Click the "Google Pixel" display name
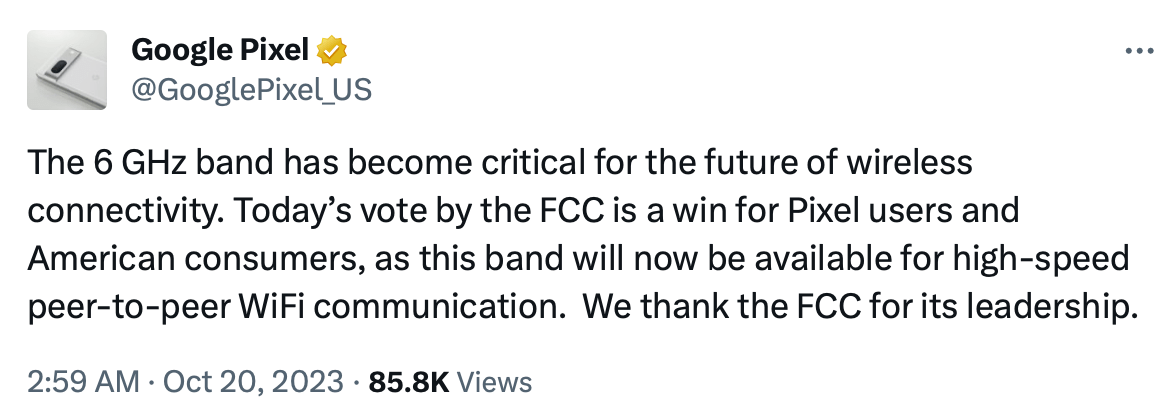This screenshot has height=418, width=1176. tap(220, 49)
